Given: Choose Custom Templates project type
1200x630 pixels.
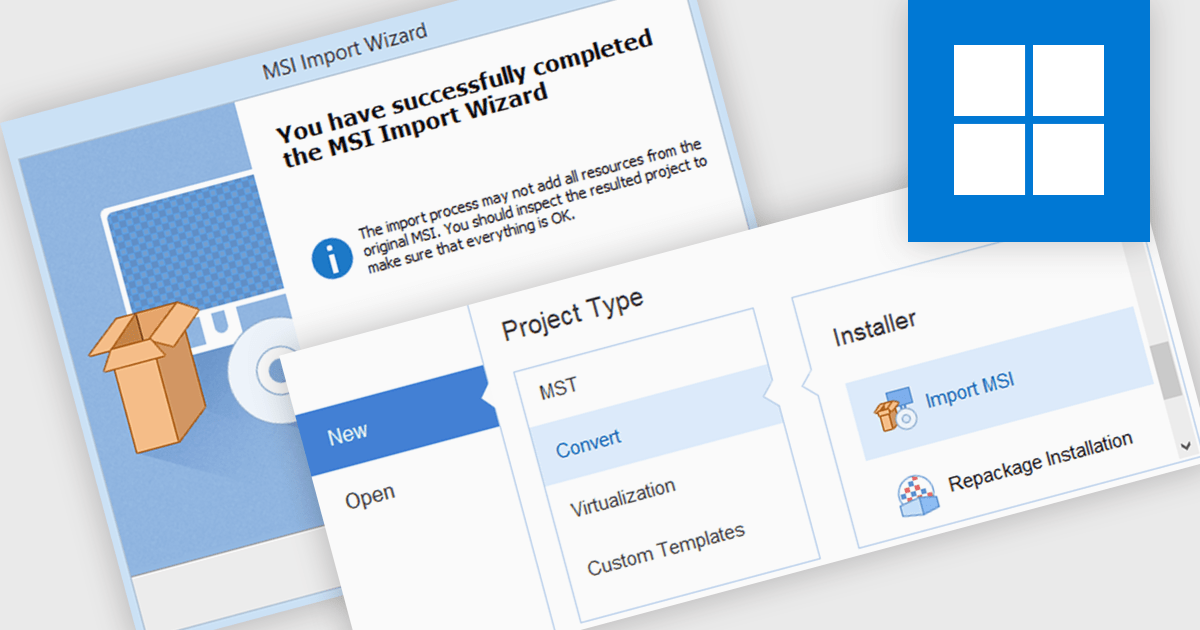Looking at the screenshot, I should click(666, 549).
